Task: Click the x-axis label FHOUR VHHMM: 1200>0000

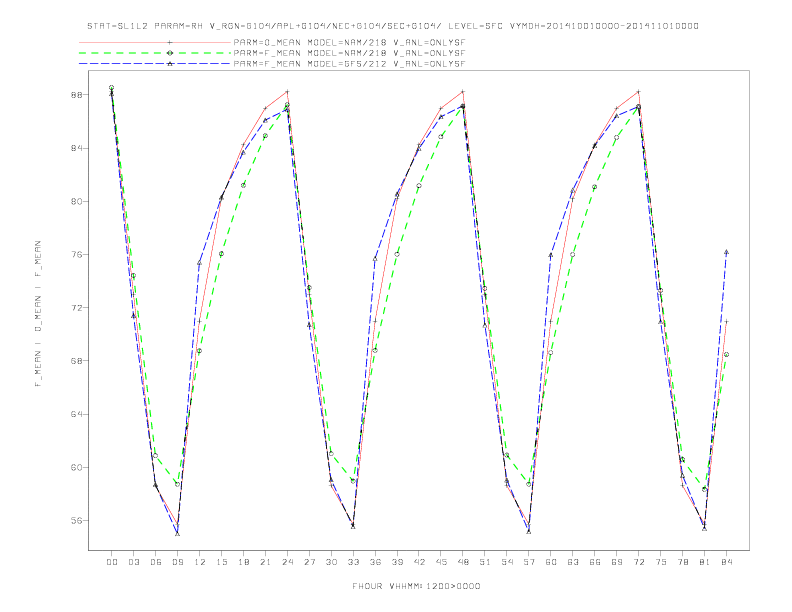Action: pyautogui.click(x=416, y=586)
